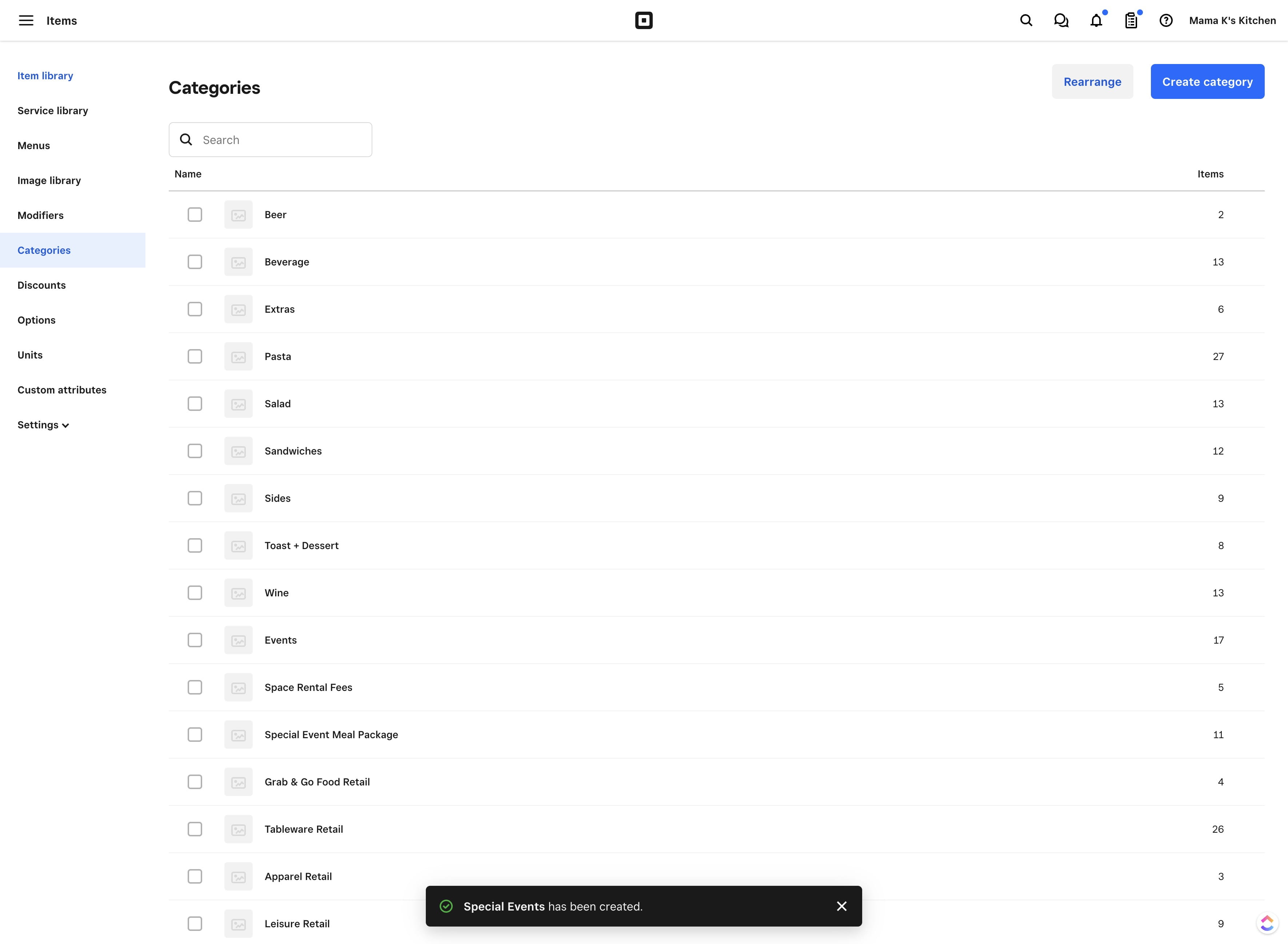
Task: Navigate to Discounts in the sidebar
Action: coord(41,285)
